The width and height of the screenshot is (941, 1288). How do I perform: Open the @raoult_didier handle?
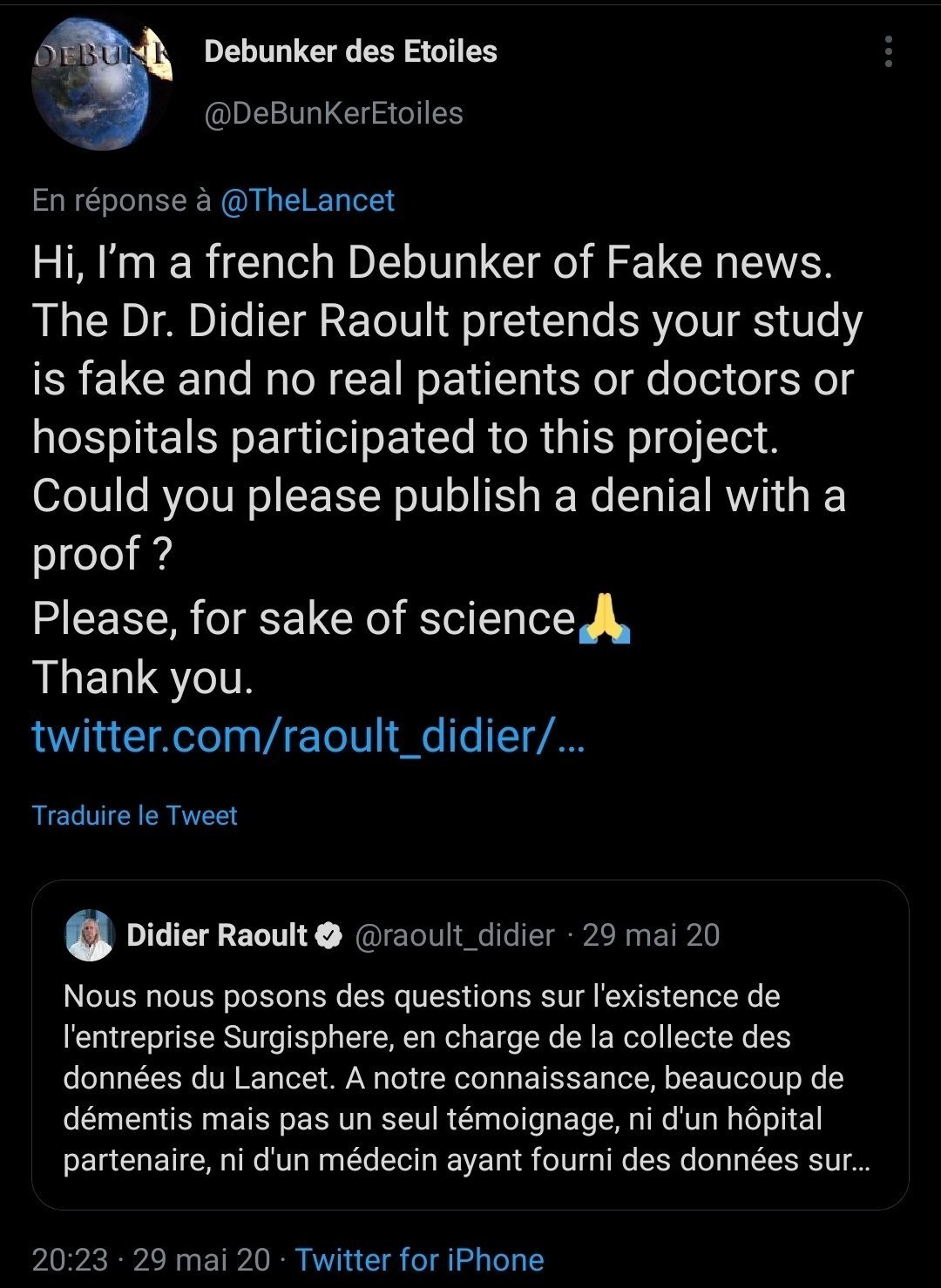[x=454, y=935]
